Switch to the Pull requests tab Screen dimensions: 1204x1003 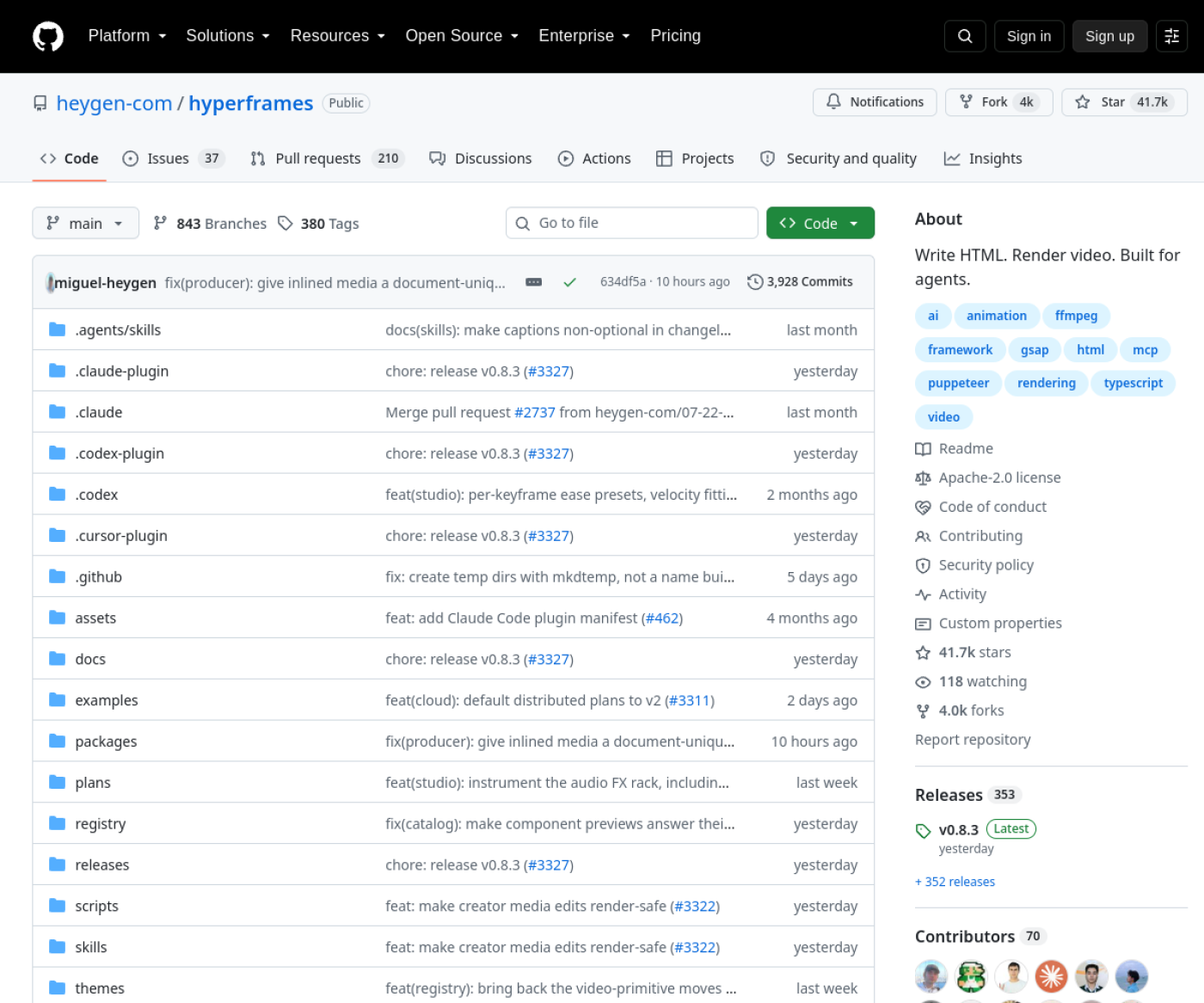pyautogui.click(x=327, y=158)
